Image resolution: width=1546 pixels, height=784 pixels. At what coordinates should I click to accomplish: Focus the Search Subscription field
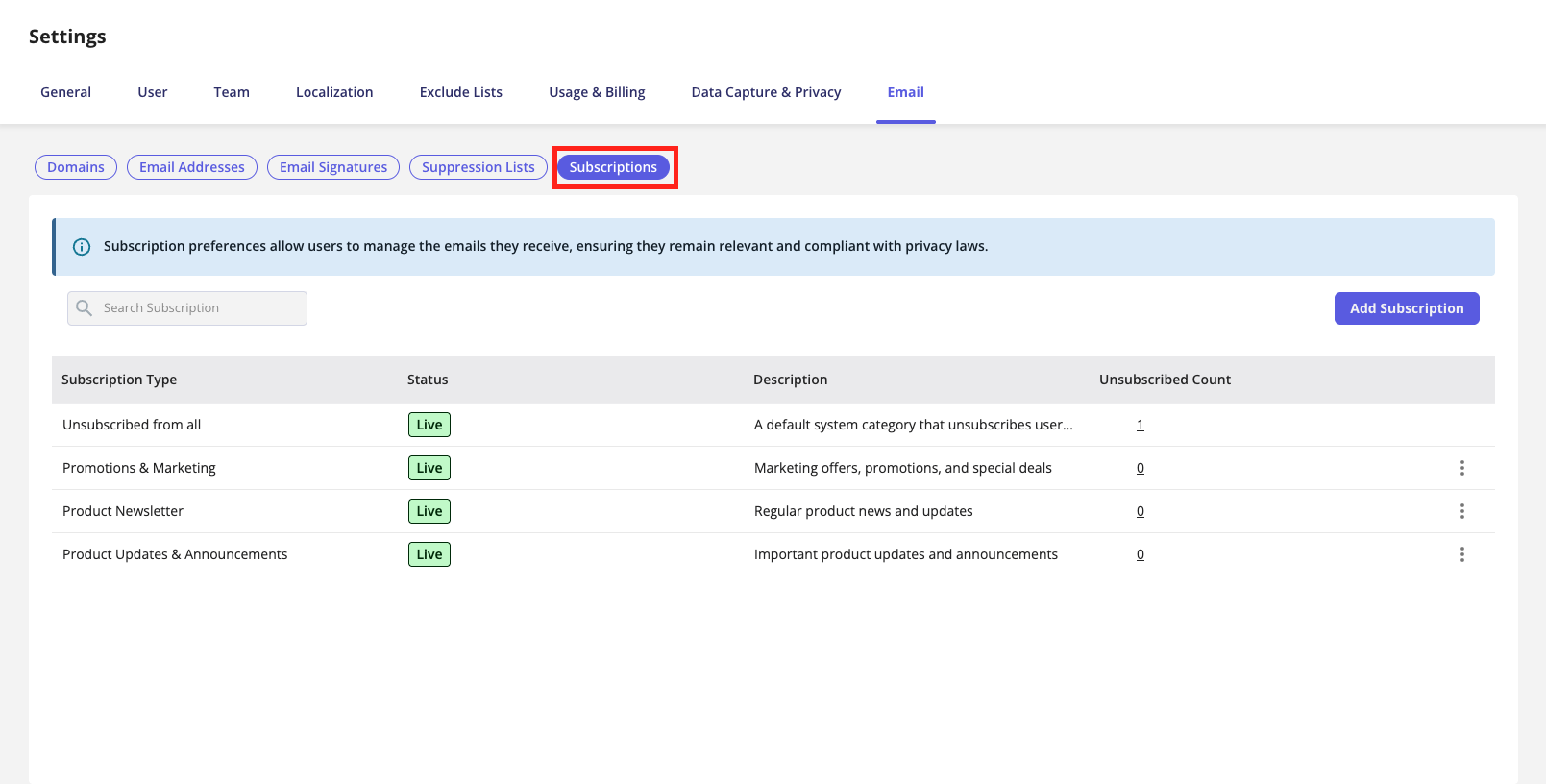coord(187,308)
